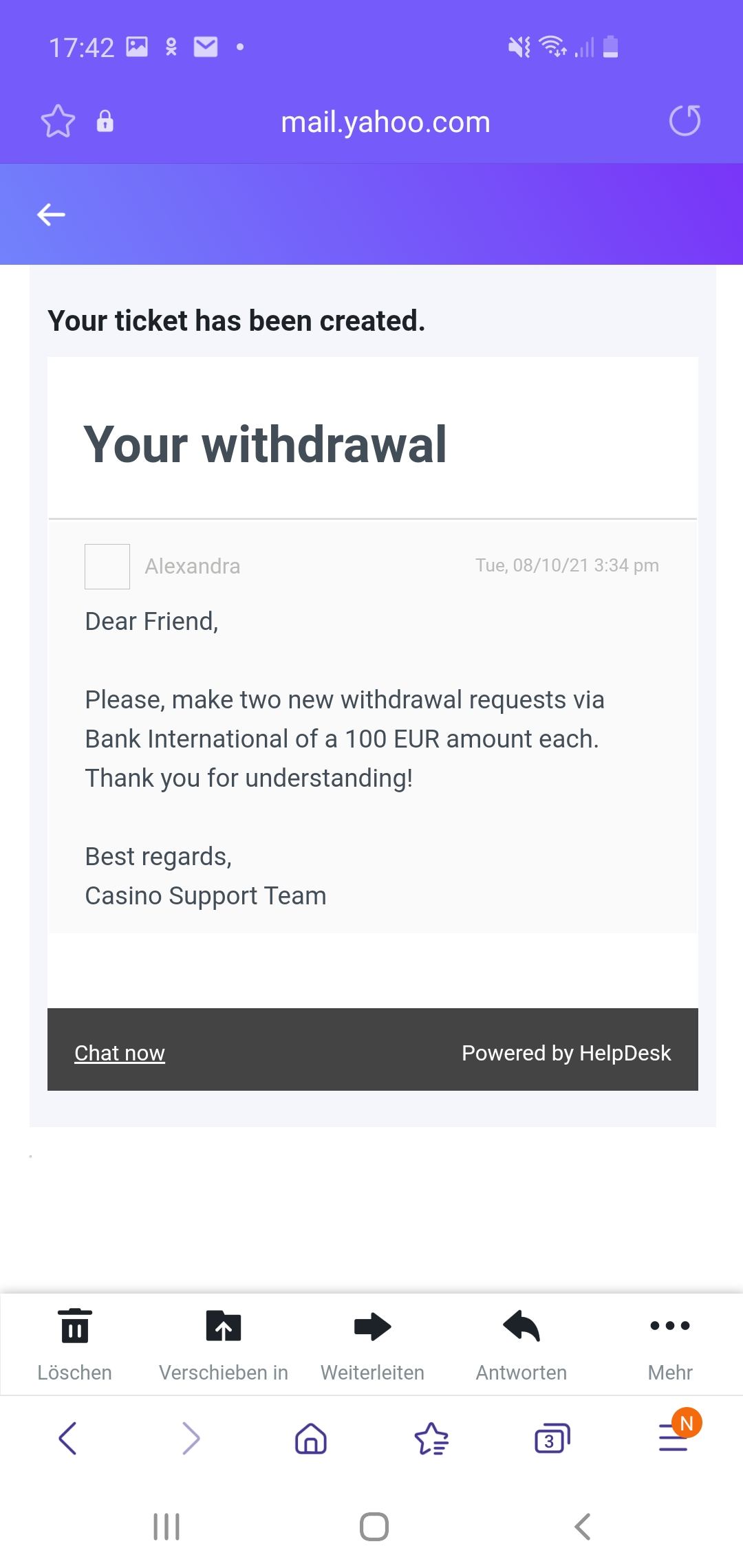Screen dimensions: 743x1568
Task: Open browser bookmarks list icon
Action: 431,1438
